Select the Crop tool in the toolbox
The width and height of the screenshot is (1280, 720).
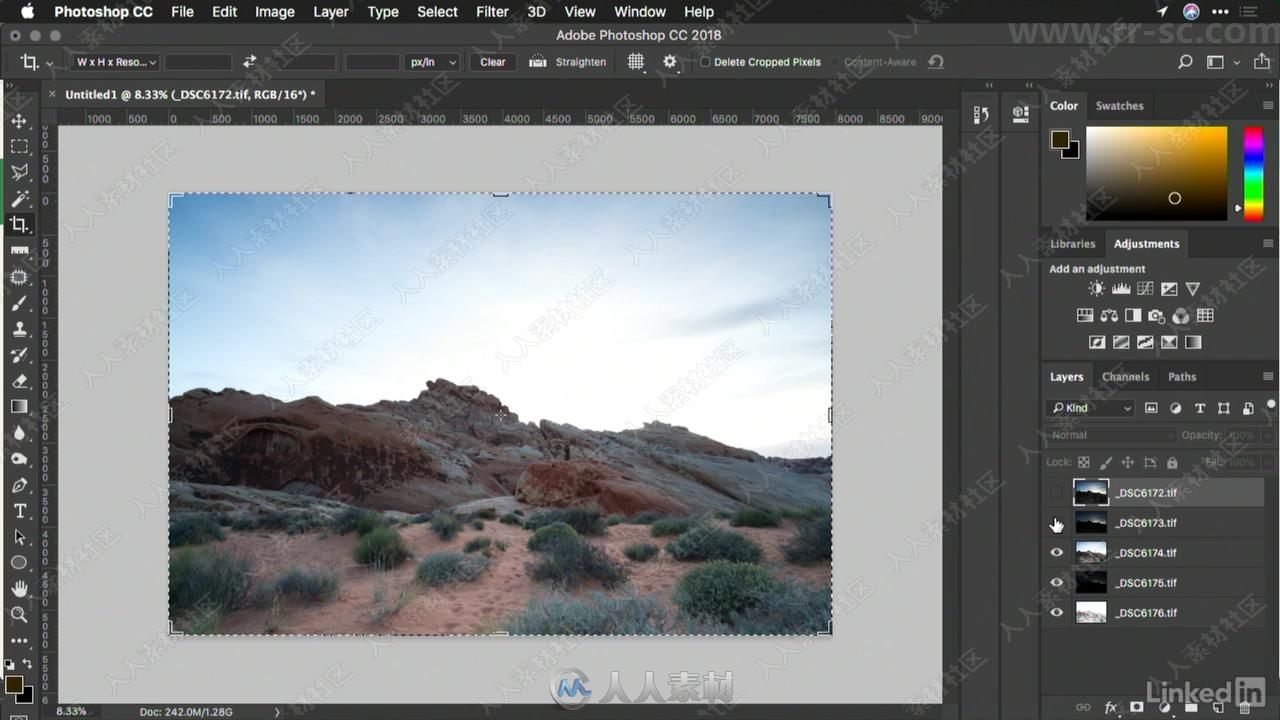coord(19,225)
